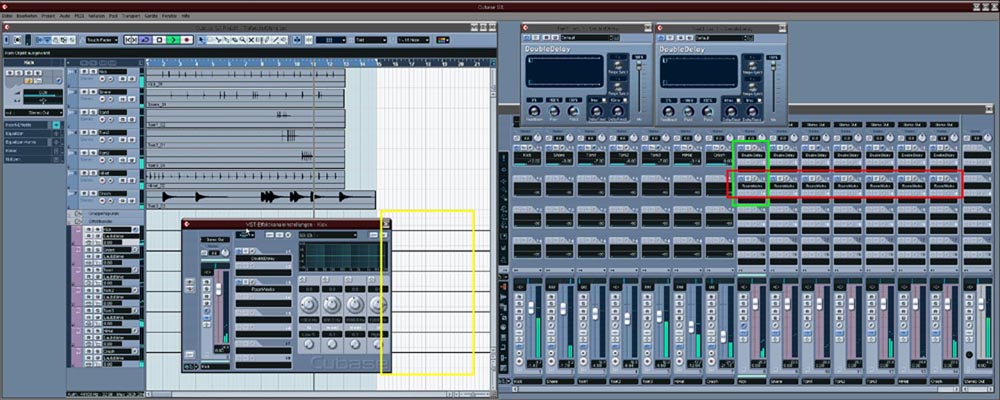Screen dimensions: 1000x400
Task: Open the Audio menu
Action: click(64, 16)
